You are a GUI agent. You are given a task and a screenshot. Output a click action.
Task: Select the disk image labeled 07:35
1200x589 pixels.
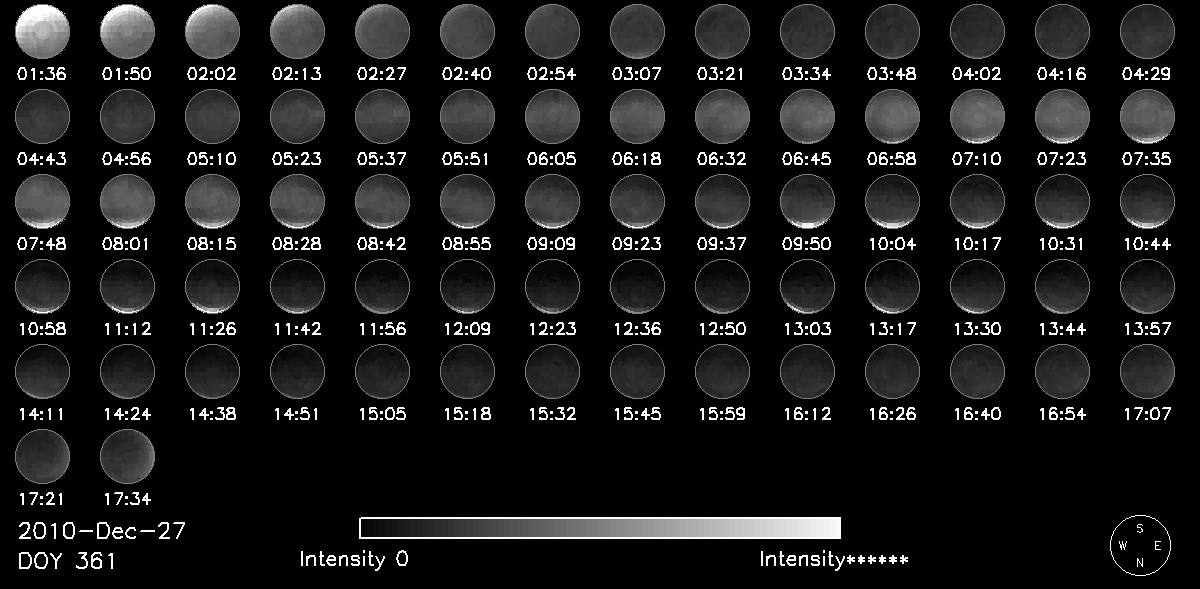tap(1147, 116)
